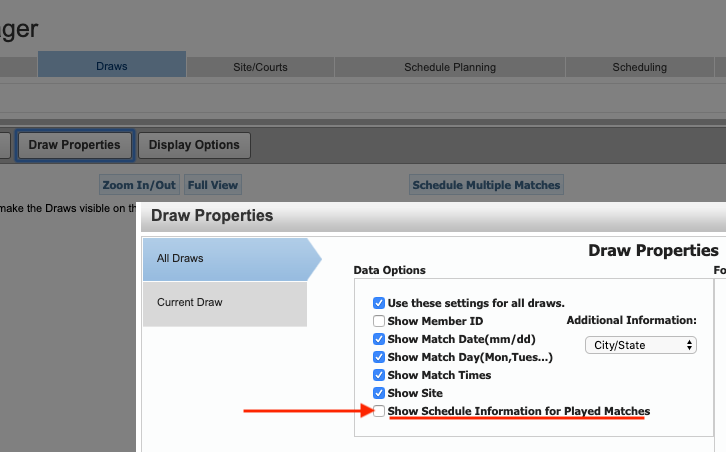Open the City/State Additional Information dropdown
Screen dimensions: 726x452
[641, 345]
